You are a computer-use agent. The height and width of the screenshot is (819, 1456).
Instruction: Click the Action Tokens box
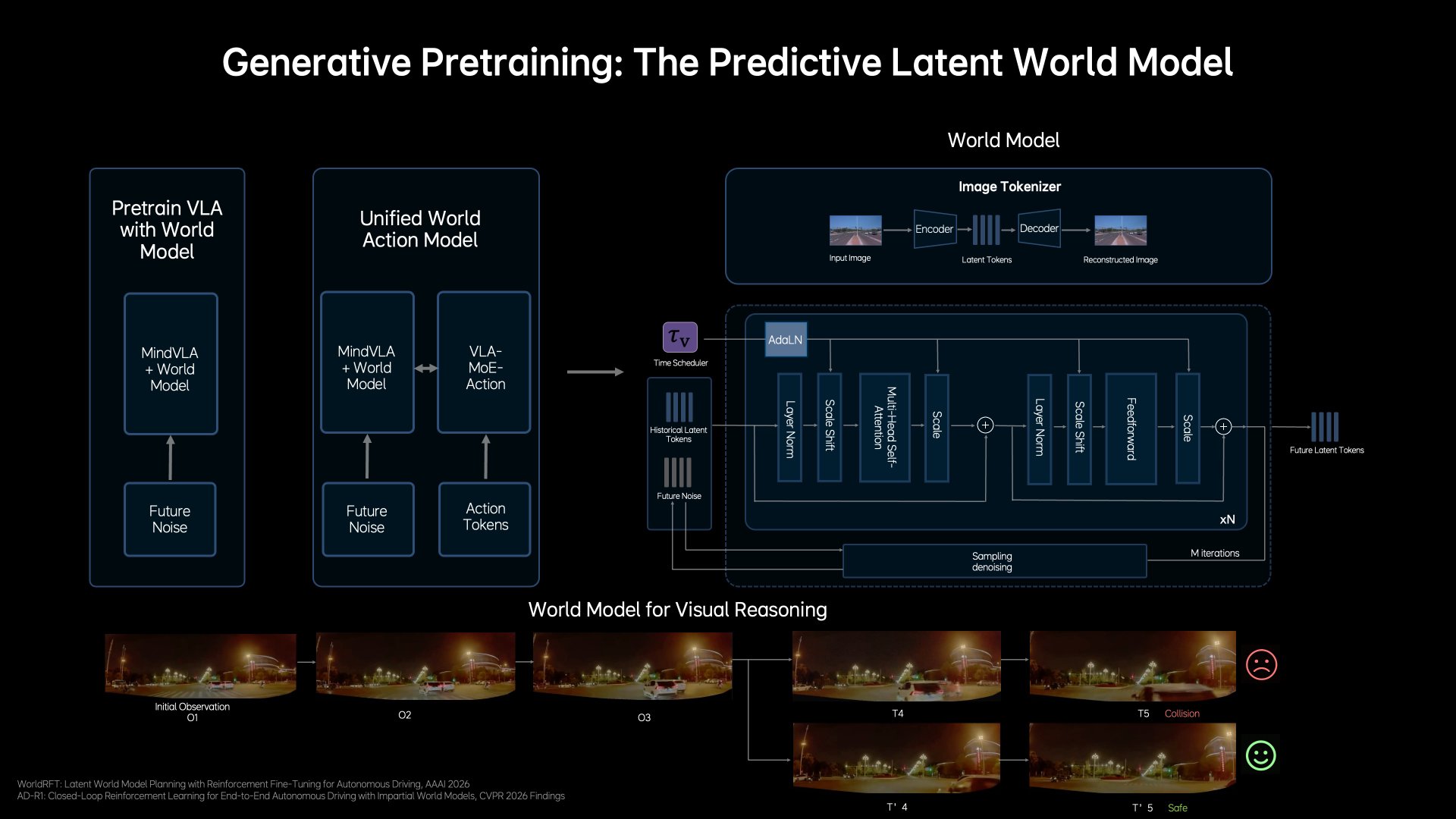tap(485, 519)
